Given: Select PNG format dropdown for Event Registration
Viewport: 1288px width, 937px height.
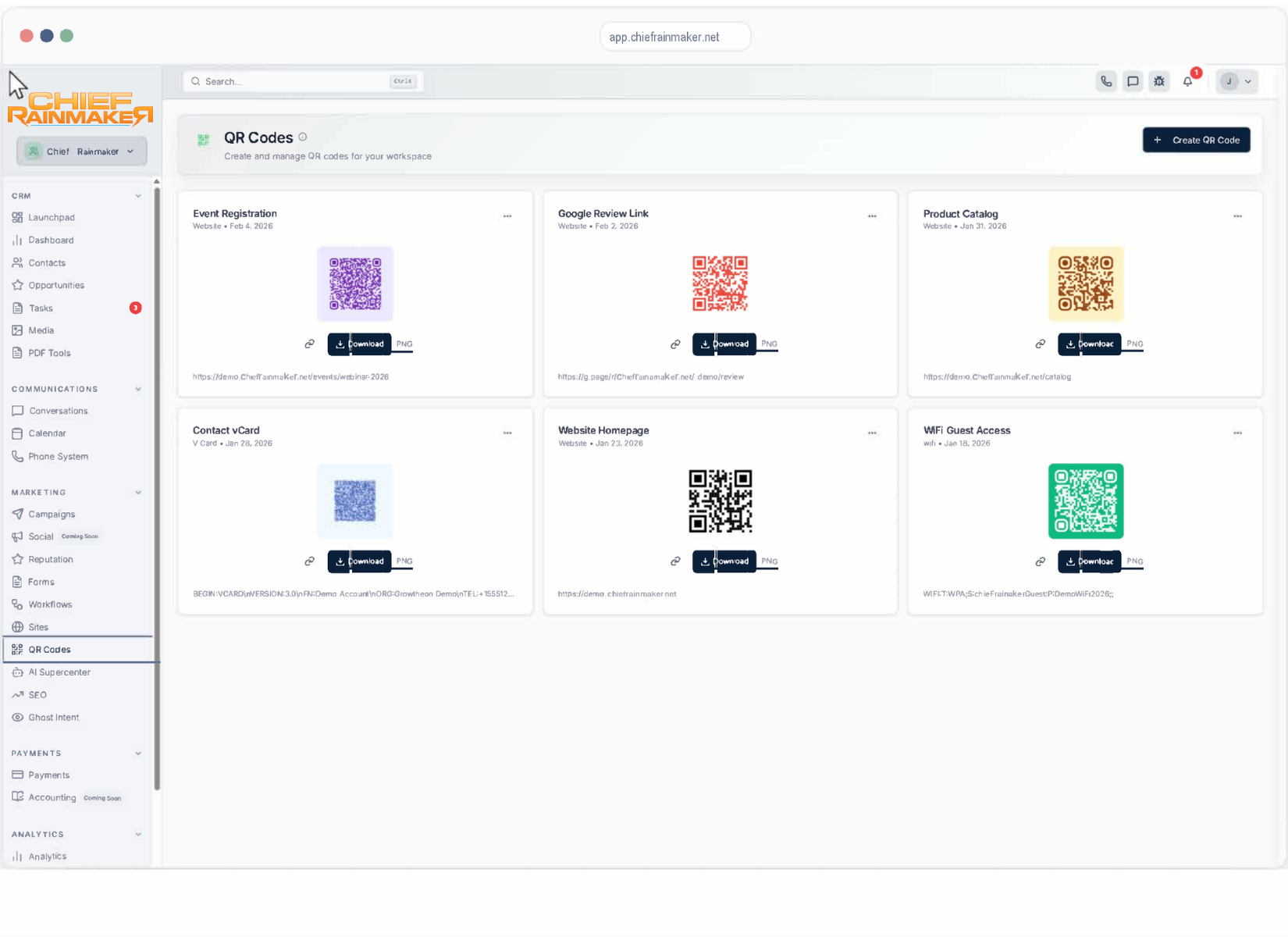Looking at the screenshot, I should (x=404, y=344).
